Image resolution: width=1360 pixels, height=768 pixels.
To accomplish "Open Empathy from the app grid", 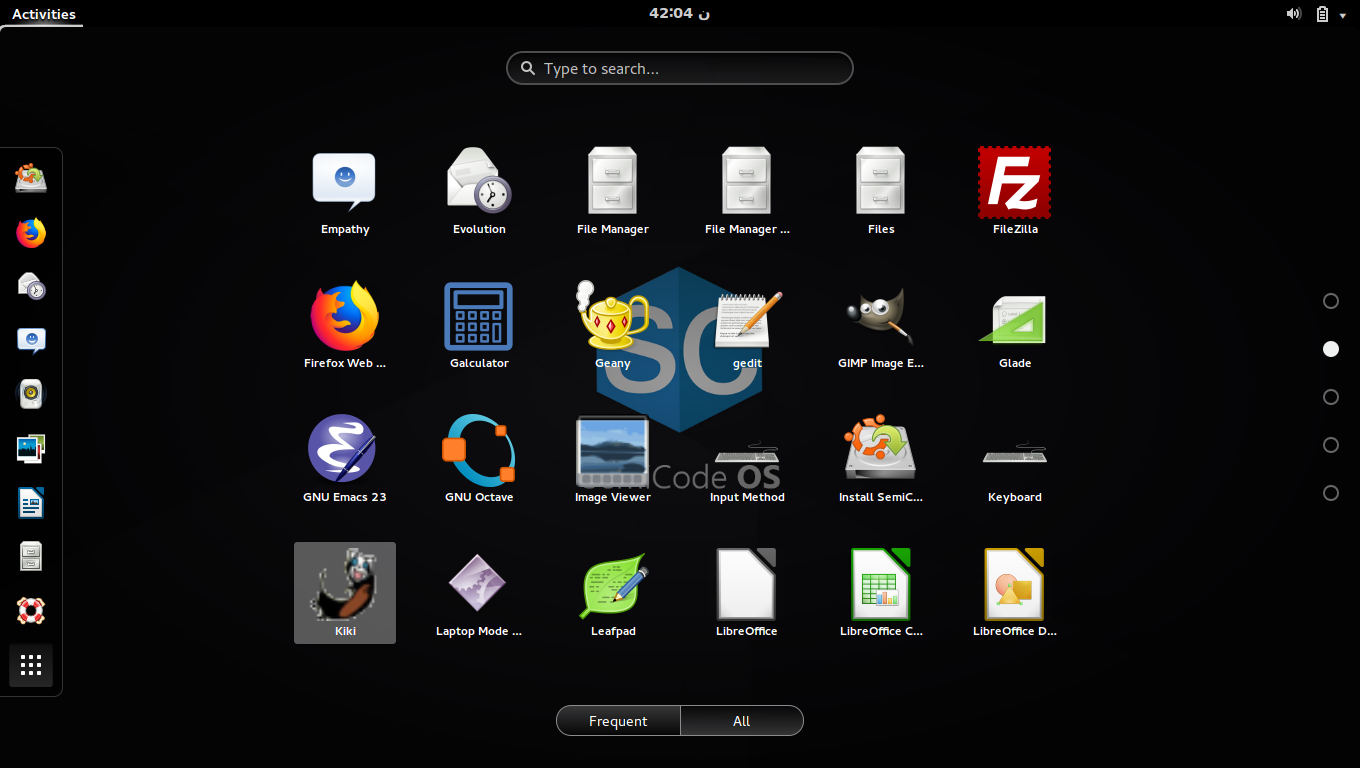I will (345, 191).
